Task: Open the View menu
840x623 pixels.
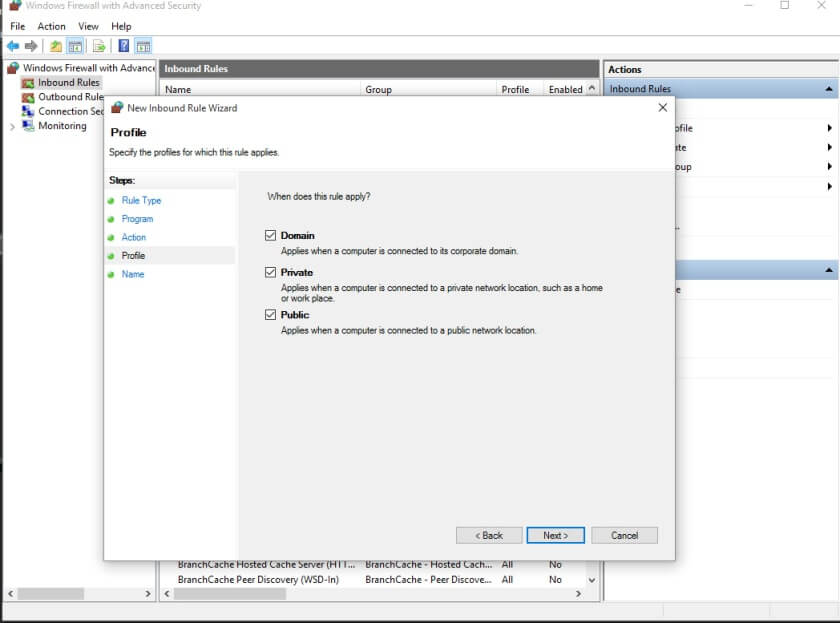Action: 88,26
